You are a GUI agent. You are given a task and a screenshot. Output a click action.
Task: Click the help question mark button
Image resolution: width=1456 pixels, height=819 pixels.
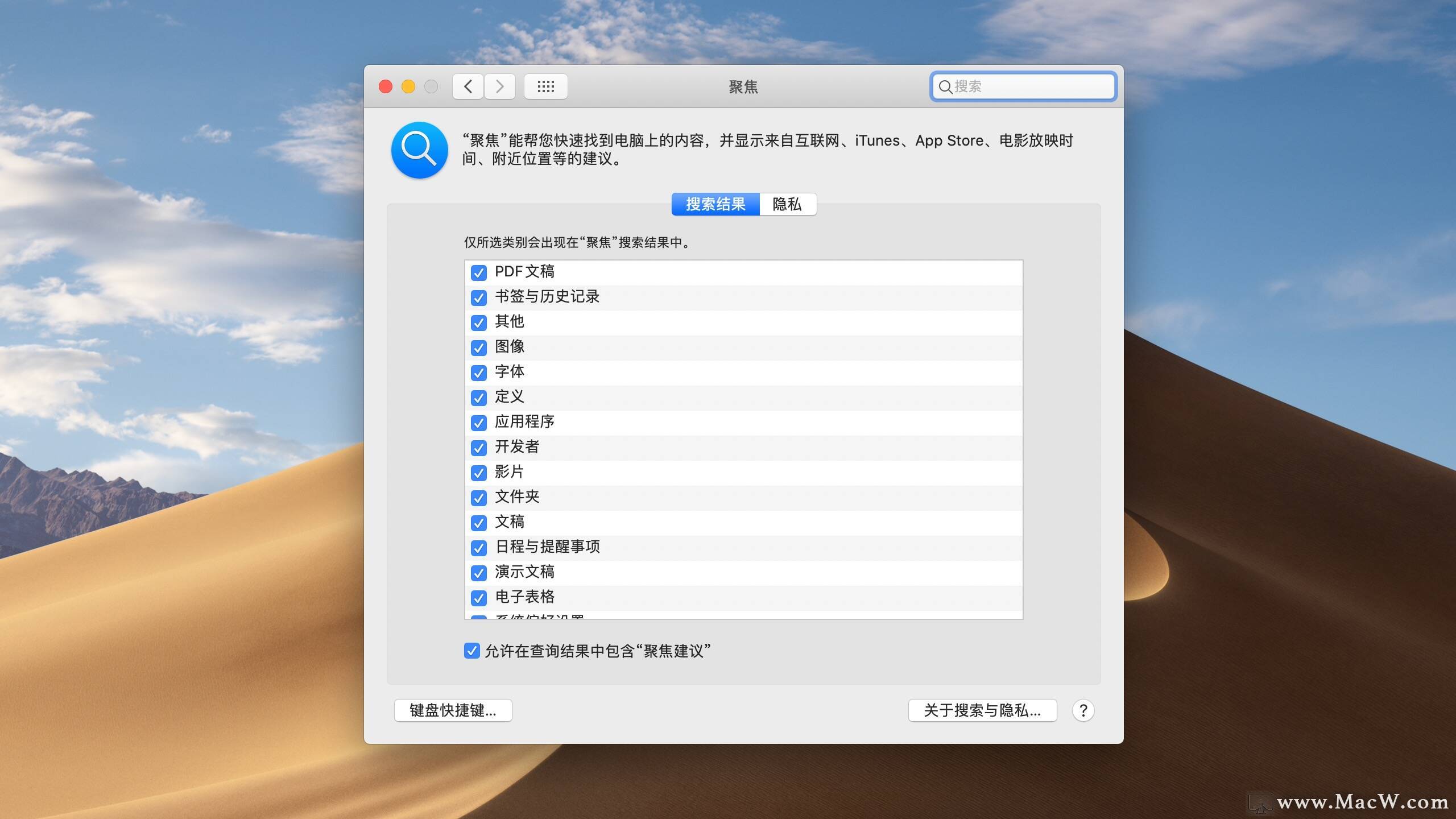click(1083, 710)
